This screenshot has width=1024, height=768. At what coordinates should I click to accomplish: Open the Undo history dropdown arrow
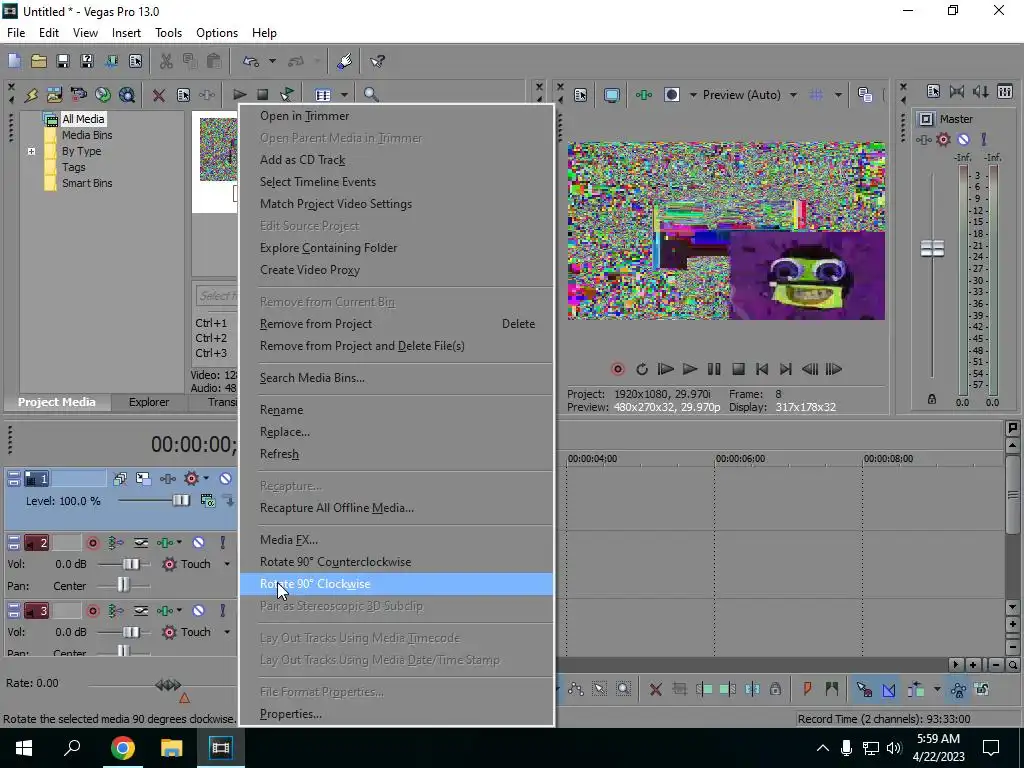tap(272, 61)
